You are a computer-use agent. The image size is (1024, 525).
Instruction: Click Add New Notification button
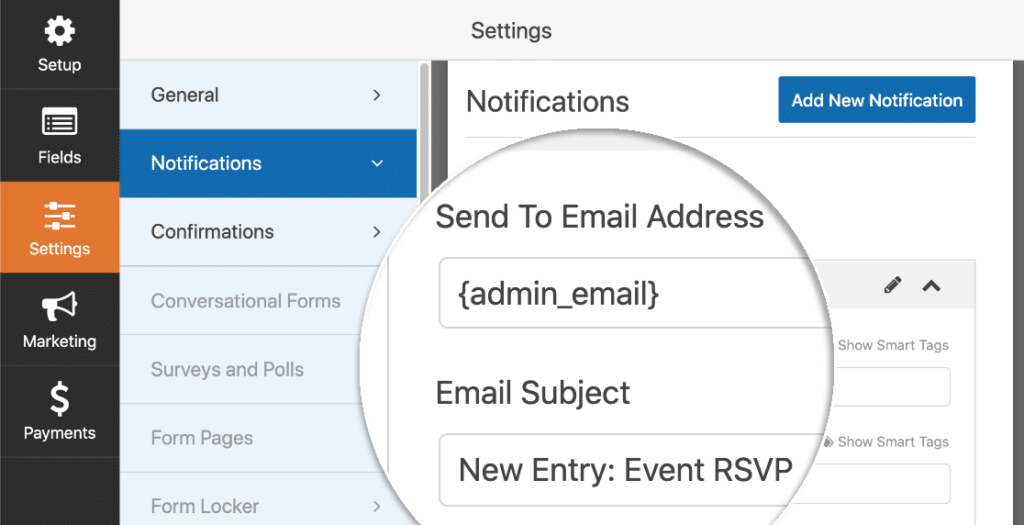click(876, 100)
